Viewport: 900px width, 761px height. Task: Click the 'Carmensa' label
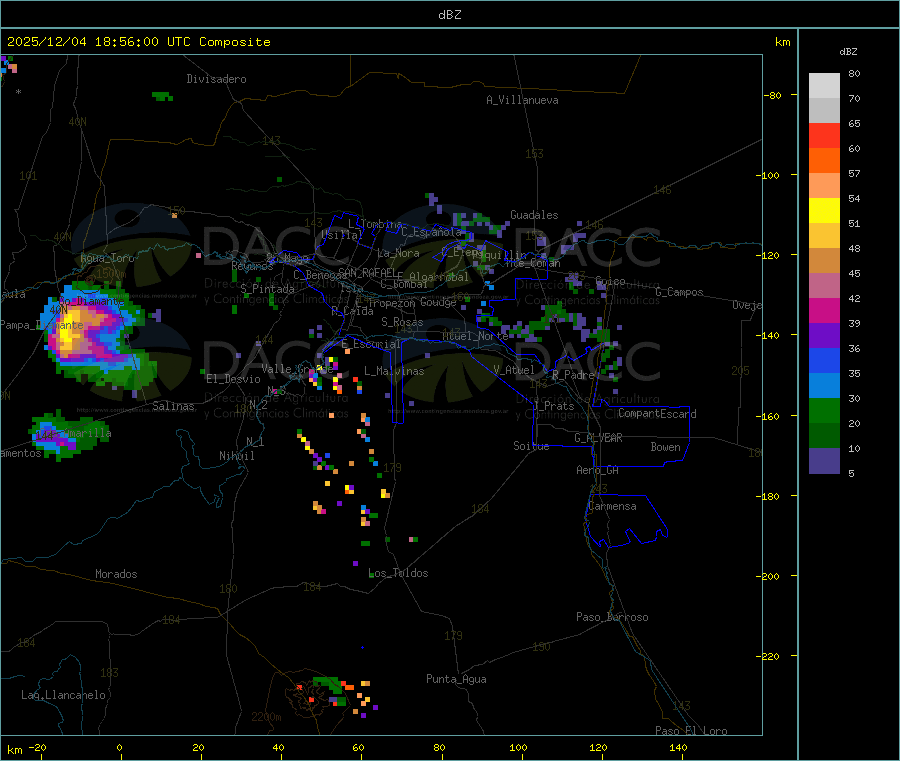click(x=612, y=506)
